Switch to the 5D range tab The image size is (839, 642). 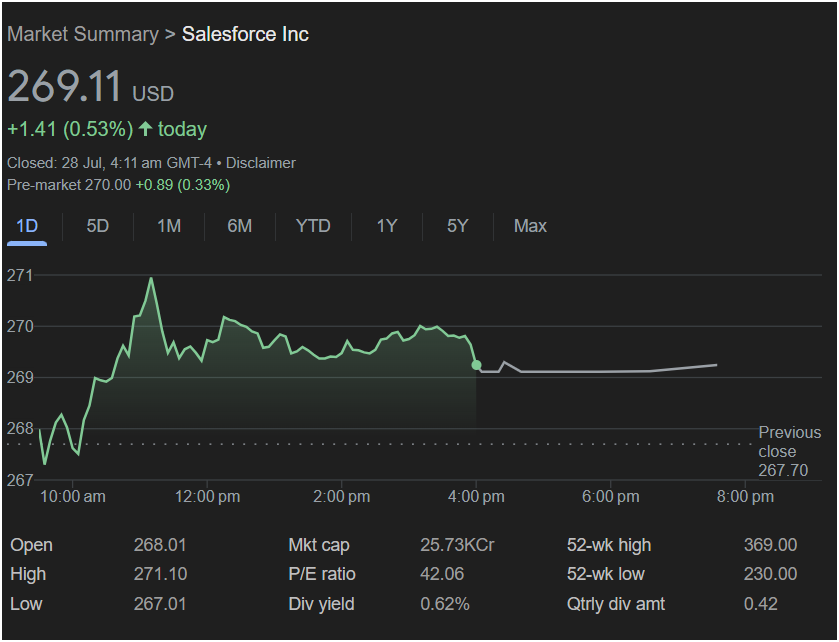97,226
